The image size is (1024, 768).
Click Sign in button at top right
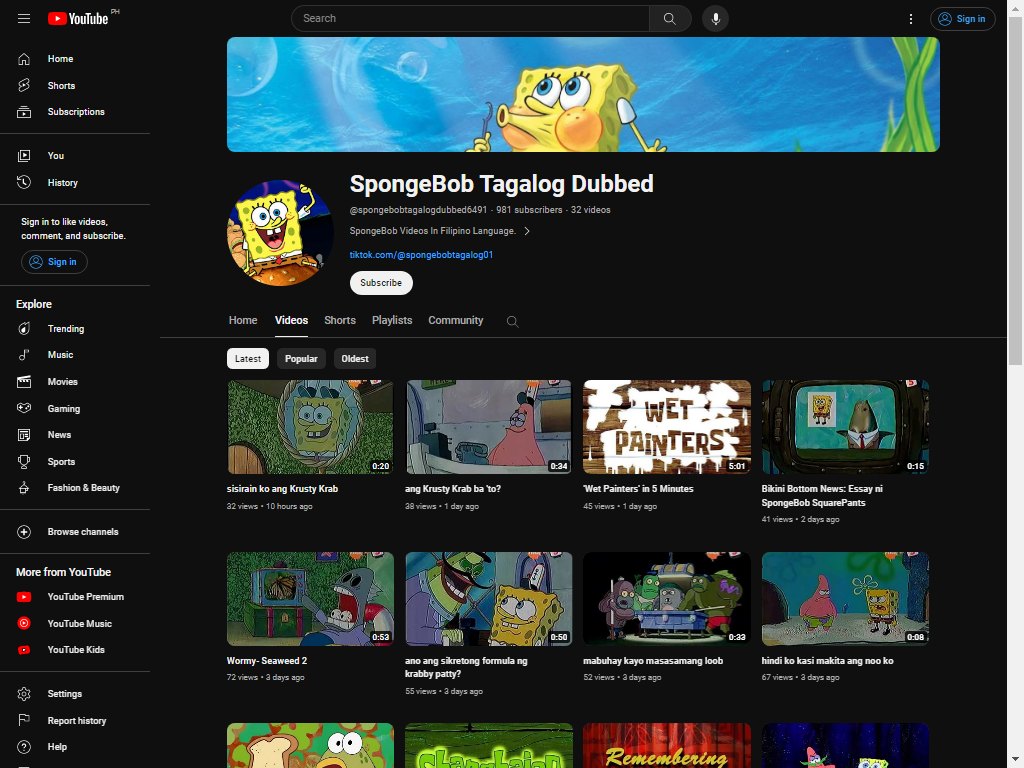(x=963, y=19)
